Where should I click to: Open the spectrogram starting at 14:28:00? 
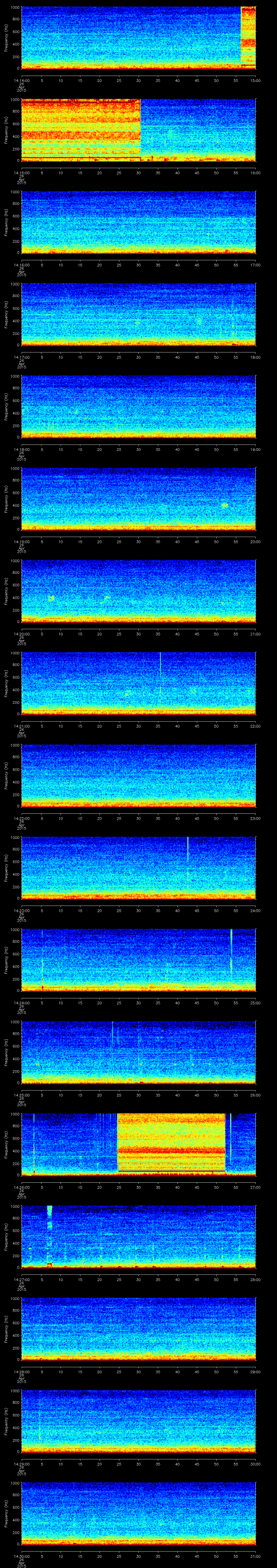click(139, 1329)
